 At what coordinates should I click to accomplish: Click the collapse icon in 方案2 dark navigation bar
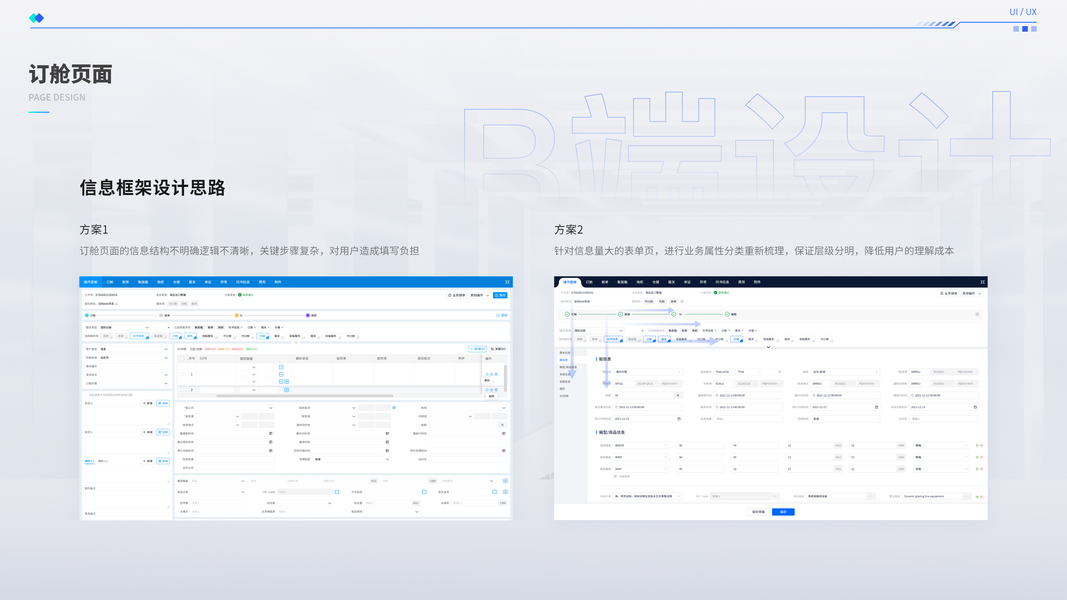click(x=983, y=282)
